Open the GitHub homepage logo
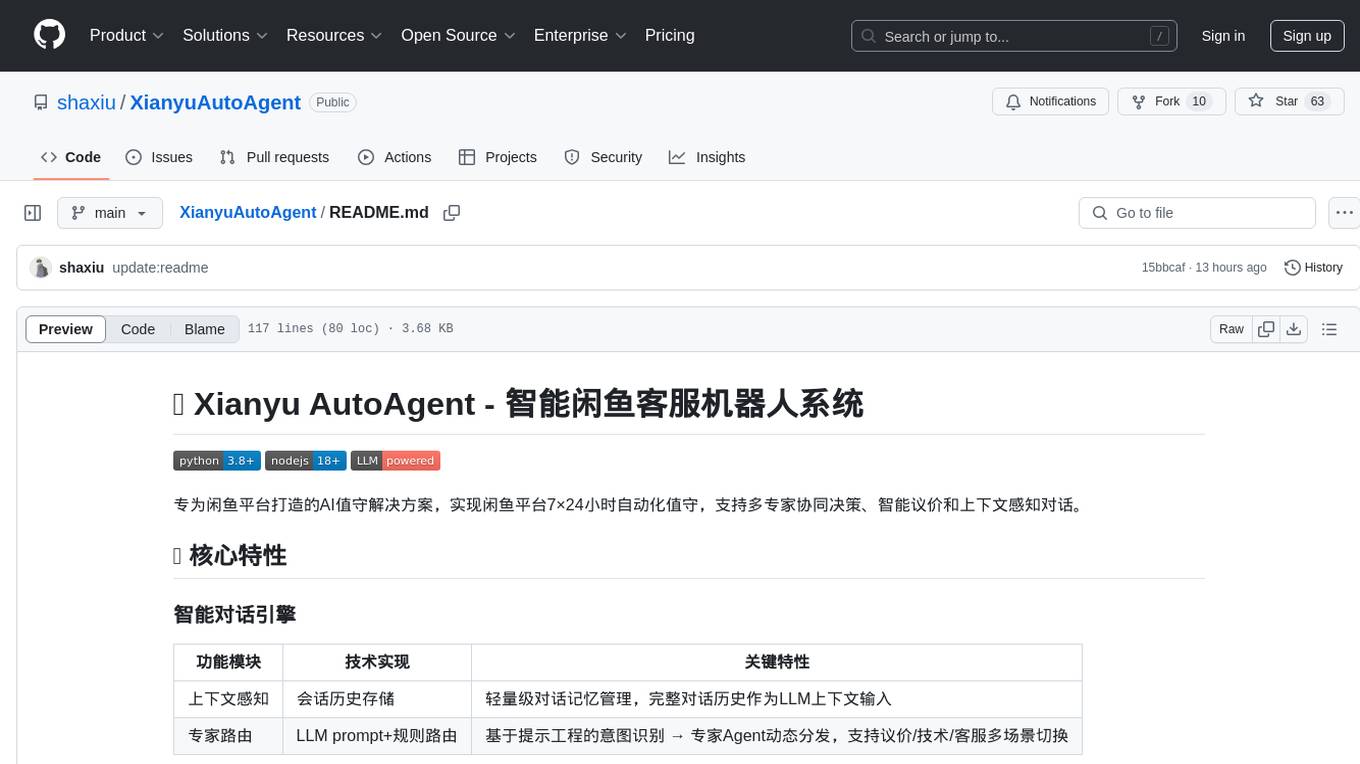 tap(50, 35)
